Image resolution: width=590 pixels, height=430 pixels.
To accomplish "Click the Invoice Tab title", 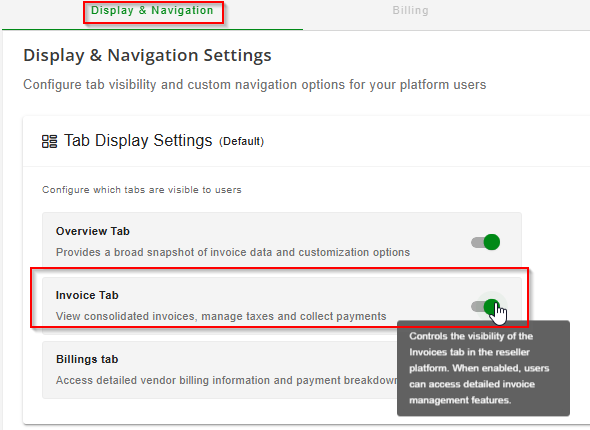I will [87, 295].
